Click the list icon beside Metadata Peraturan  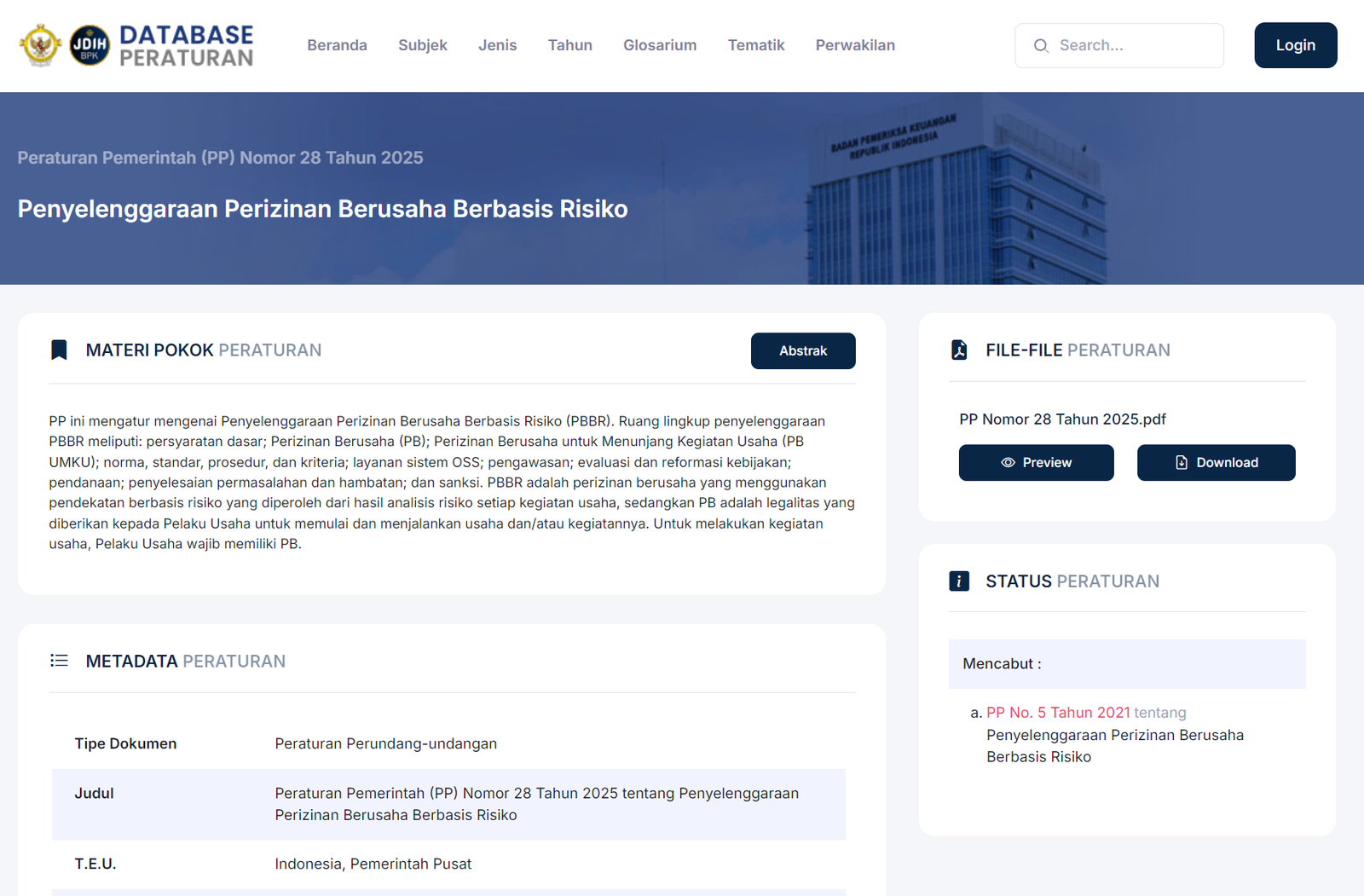59,661
